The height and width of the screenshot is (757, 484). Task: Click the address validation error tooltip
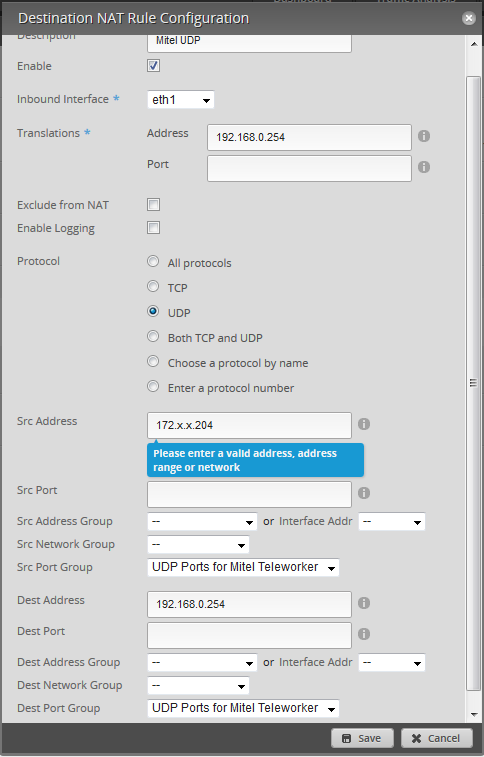pyautogui.click(x=255, y=460)
